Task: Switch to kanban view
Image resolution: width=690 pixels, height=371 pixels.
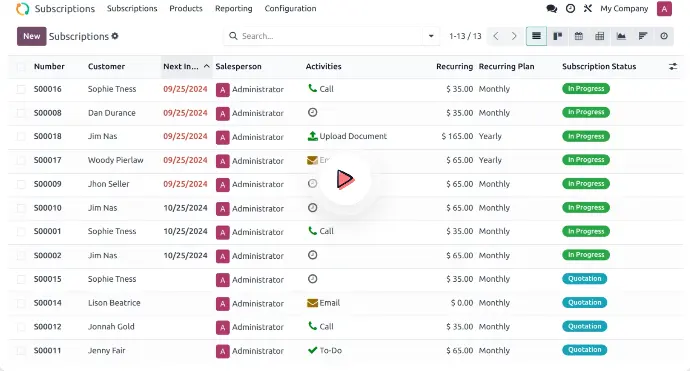Action: pyautogui.click(x=558, y=36)
